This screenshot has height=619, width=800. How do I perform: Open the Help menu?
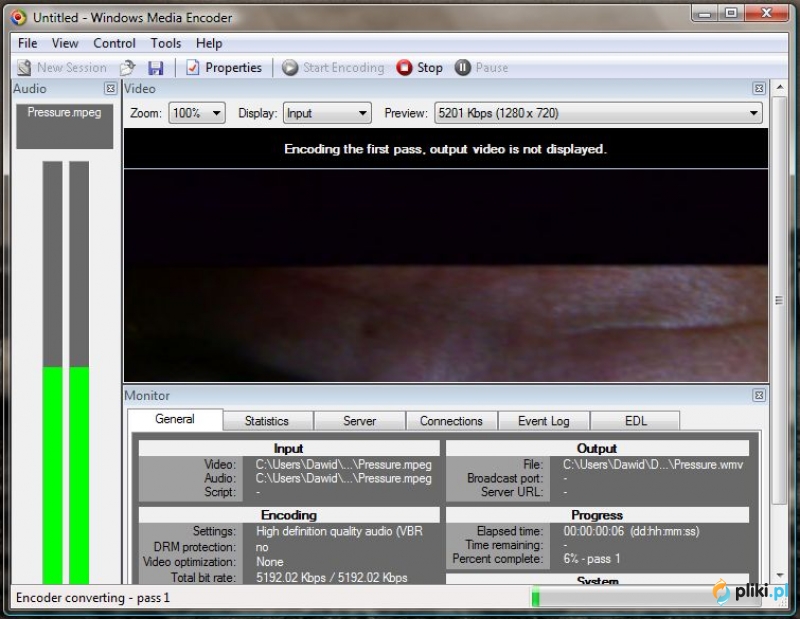click(x=209, y=43)
